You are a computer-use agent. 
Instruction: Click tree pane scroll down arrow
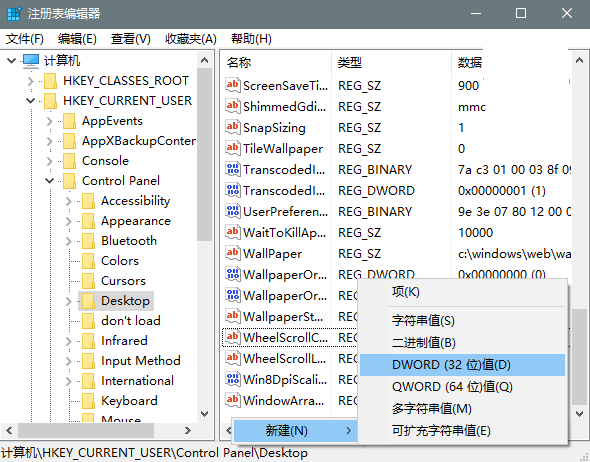coord(204,414)
